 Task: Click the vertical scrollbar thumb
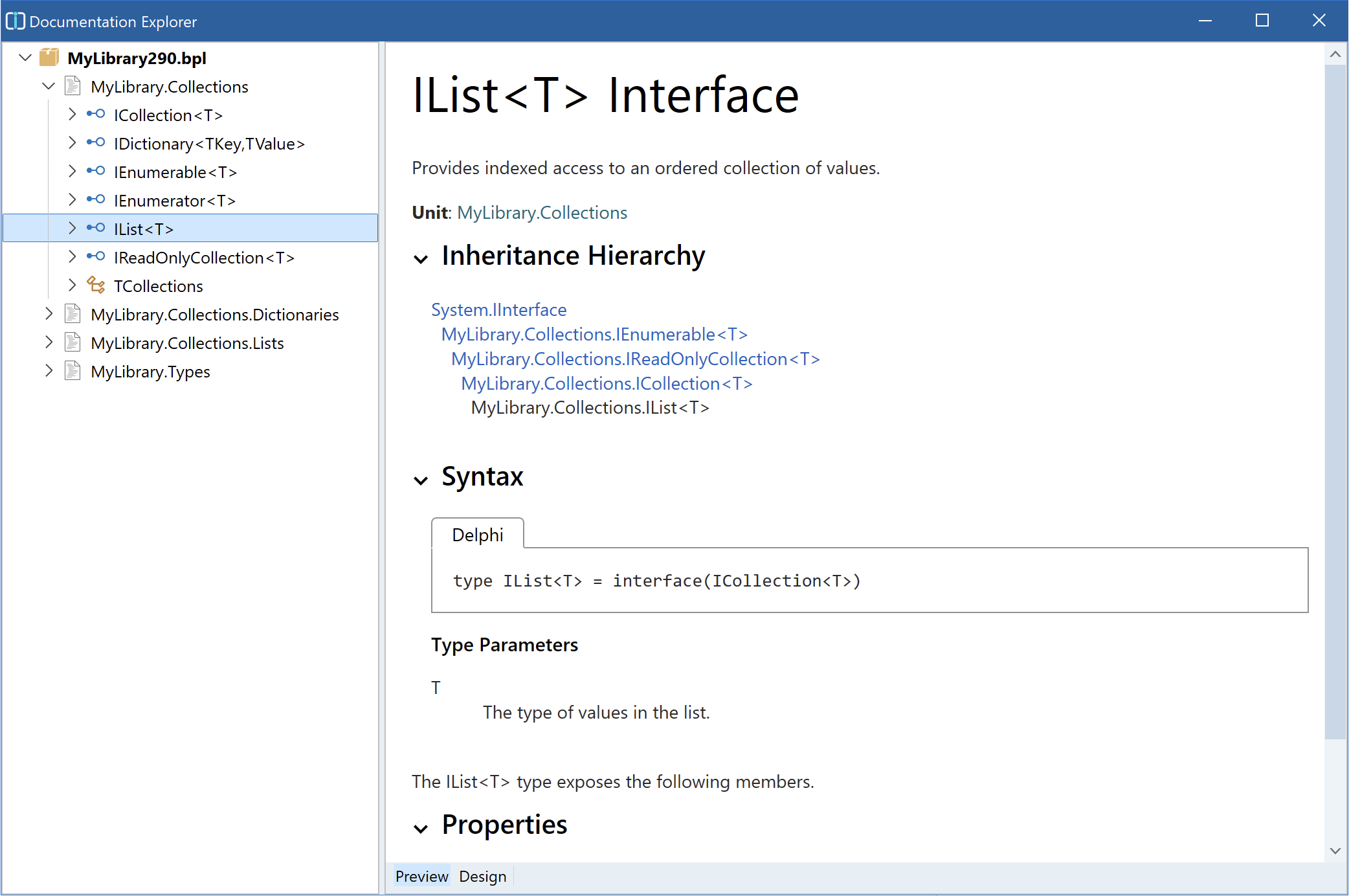click(1335, 401)
